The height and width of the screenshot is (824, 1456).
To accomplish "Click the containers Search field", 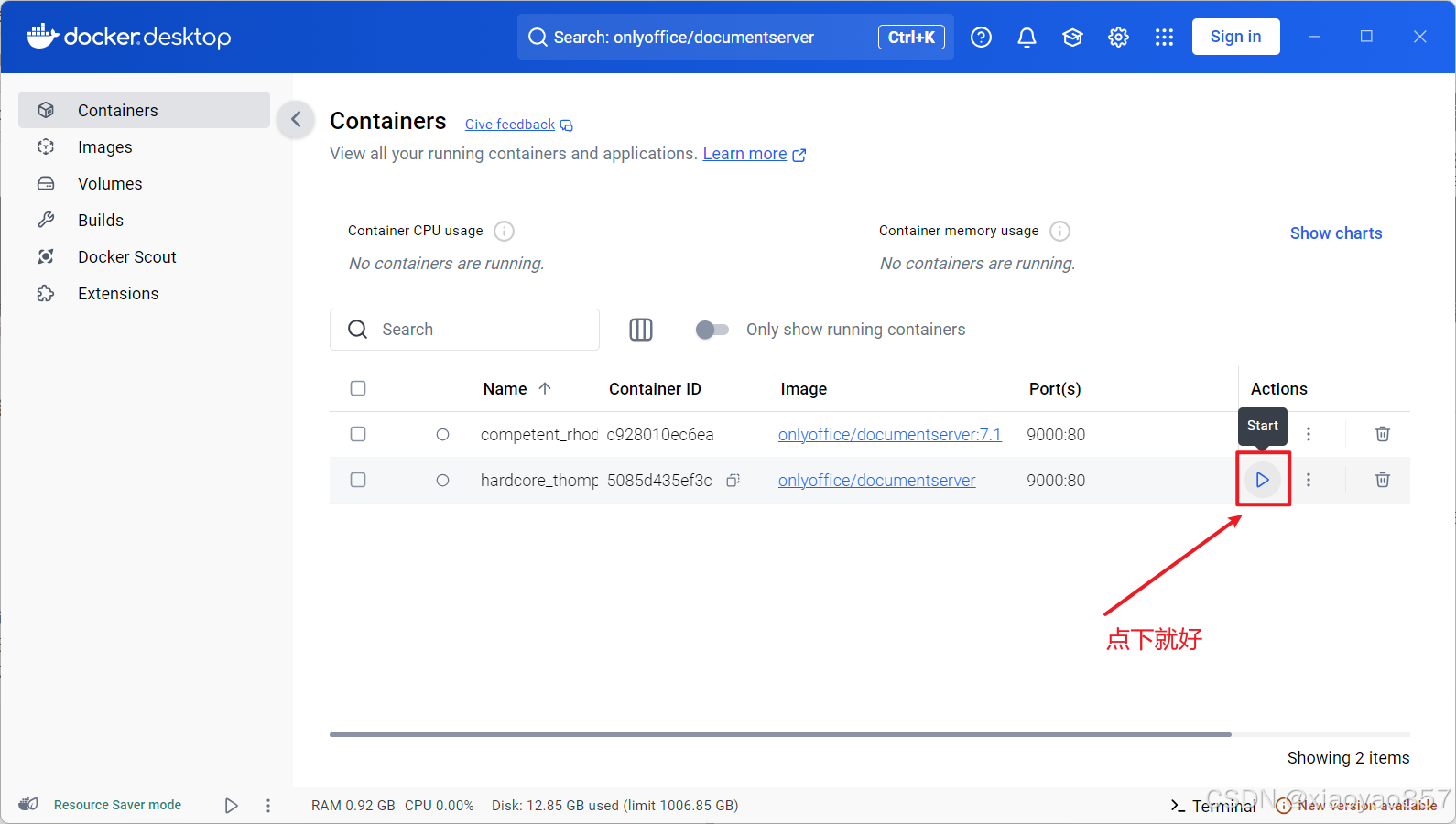I will (x=464, y=330).
